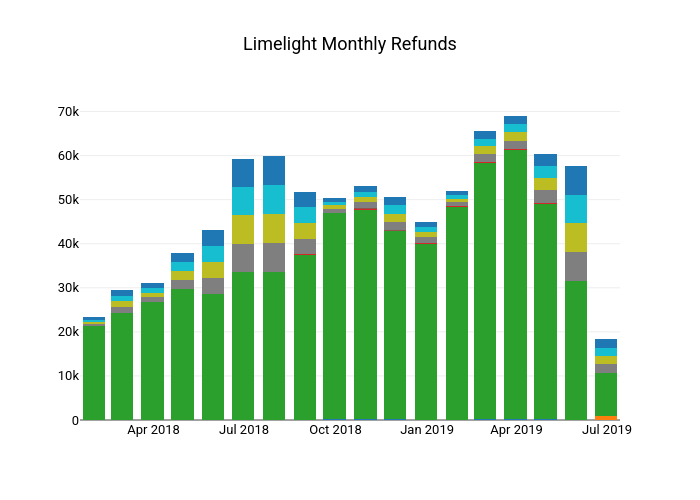The image size is (700, 500).
Task: Click the dark blue top segment of Jul 2019 bar
Action: click(606, 344)
